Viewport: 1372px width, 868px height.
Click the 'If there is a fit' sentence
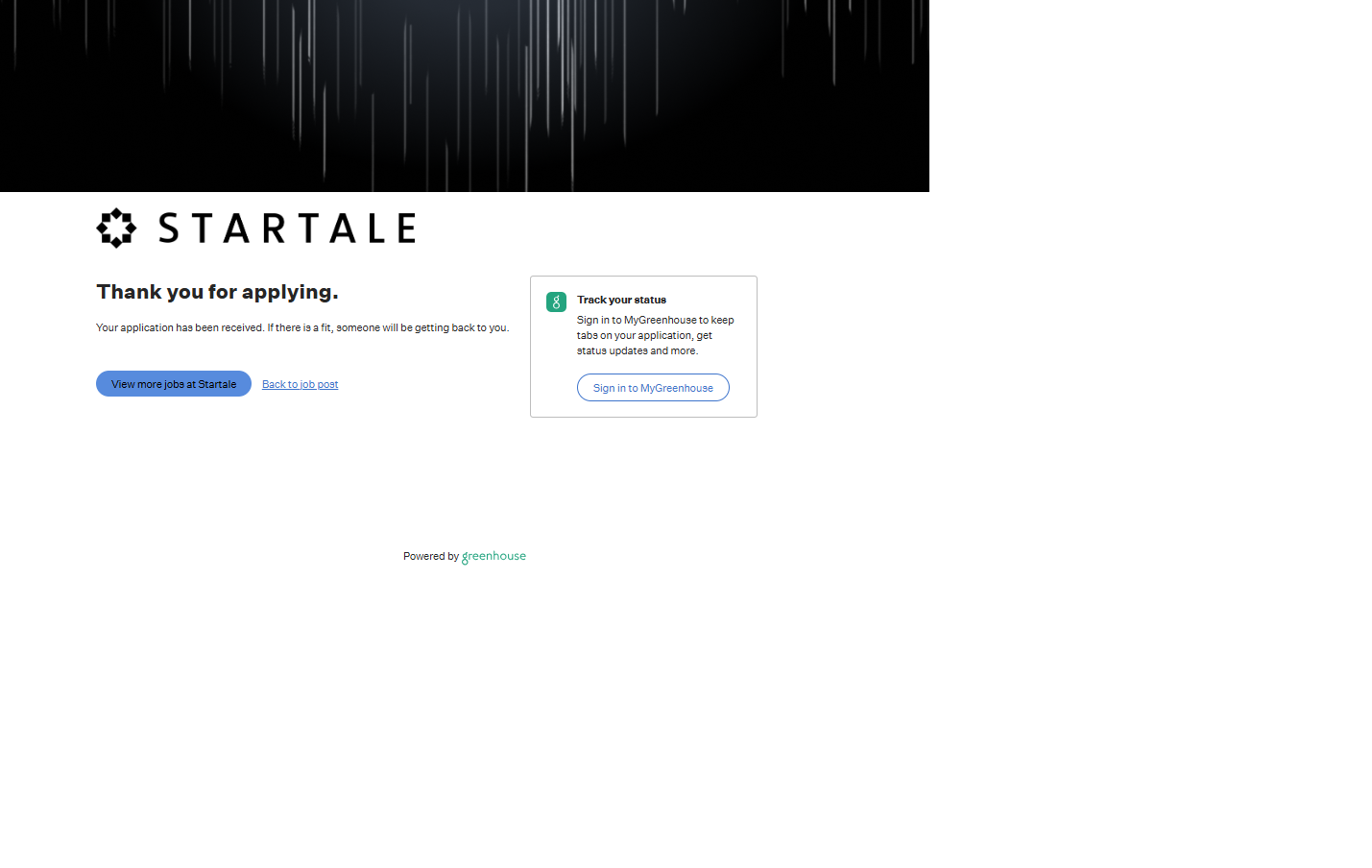[x=388, y=328]
